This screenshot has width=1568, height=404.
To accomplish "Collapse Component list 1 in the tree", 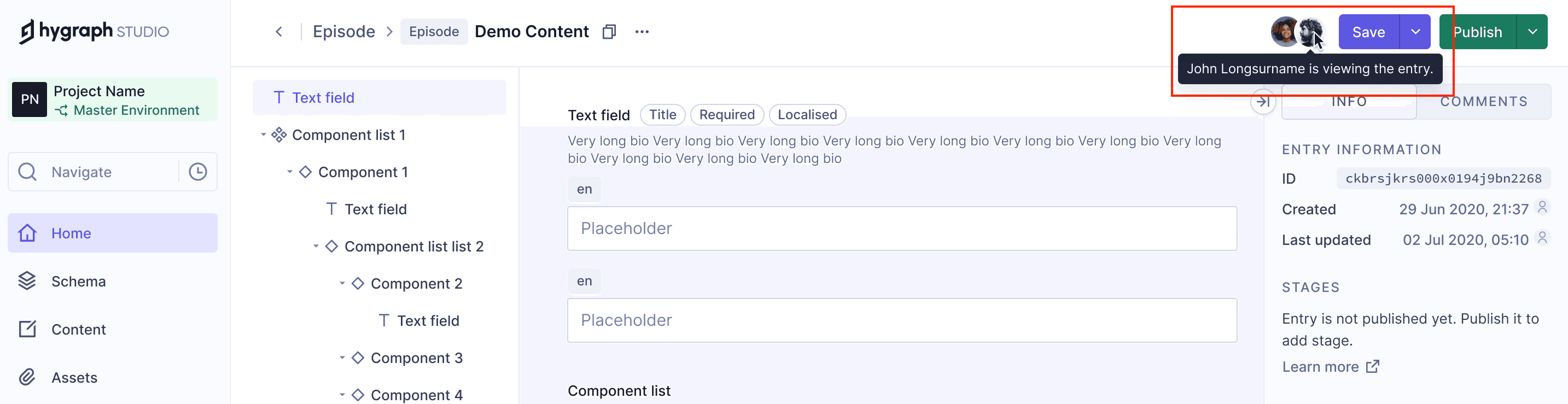I will click(x=263, y=134).
